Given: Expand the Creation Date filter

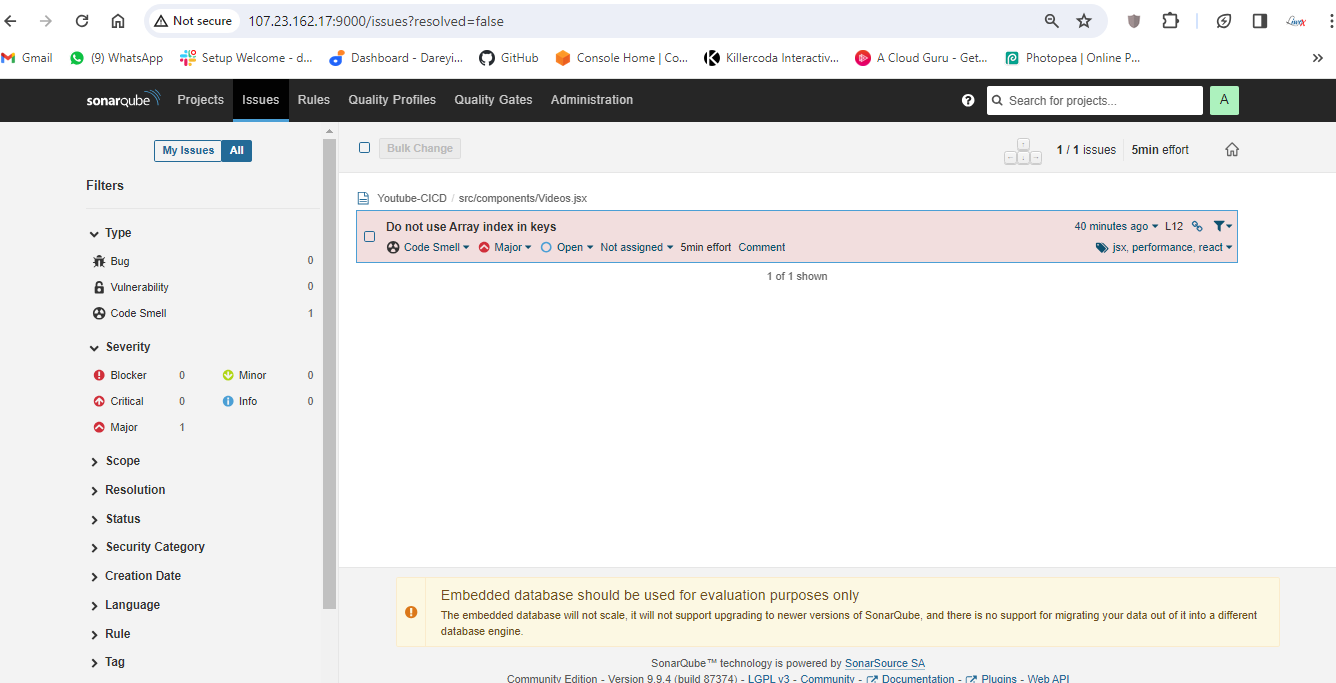Looking at the screenshot, I should [x=142, y=576].
